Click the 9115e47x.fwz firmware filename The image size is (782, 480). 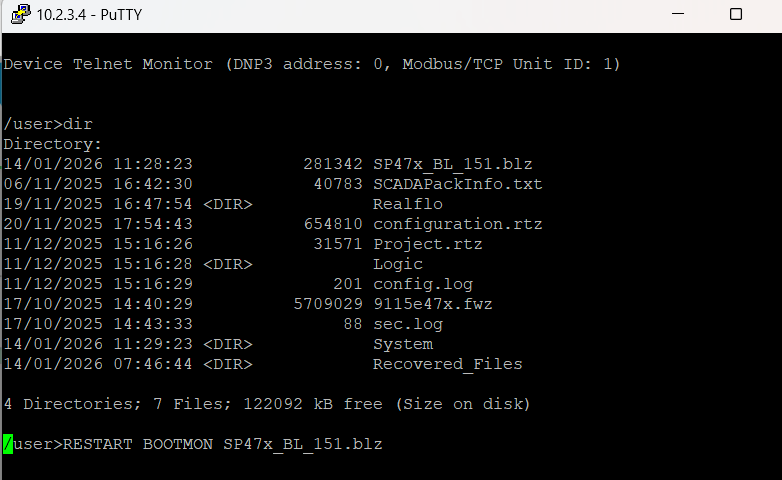coord(432,304)
